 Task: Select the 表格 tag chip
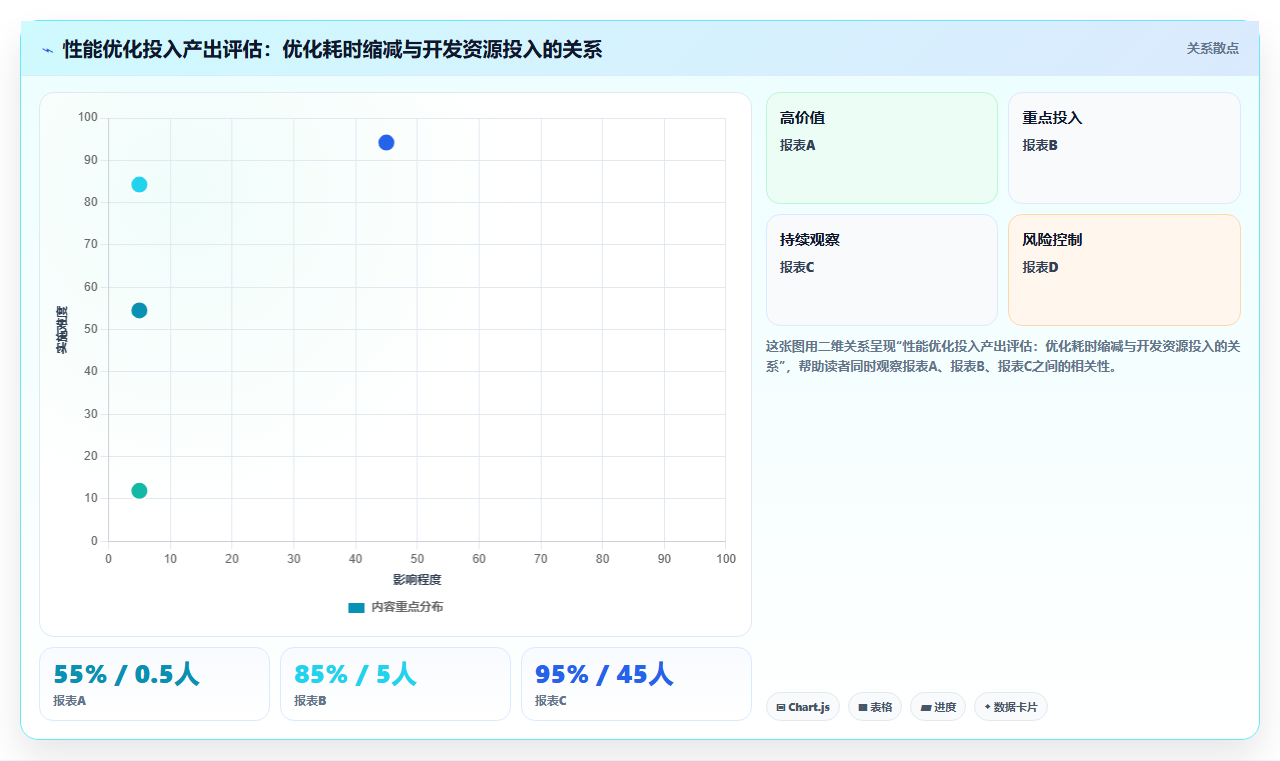(x=875, y=707)
